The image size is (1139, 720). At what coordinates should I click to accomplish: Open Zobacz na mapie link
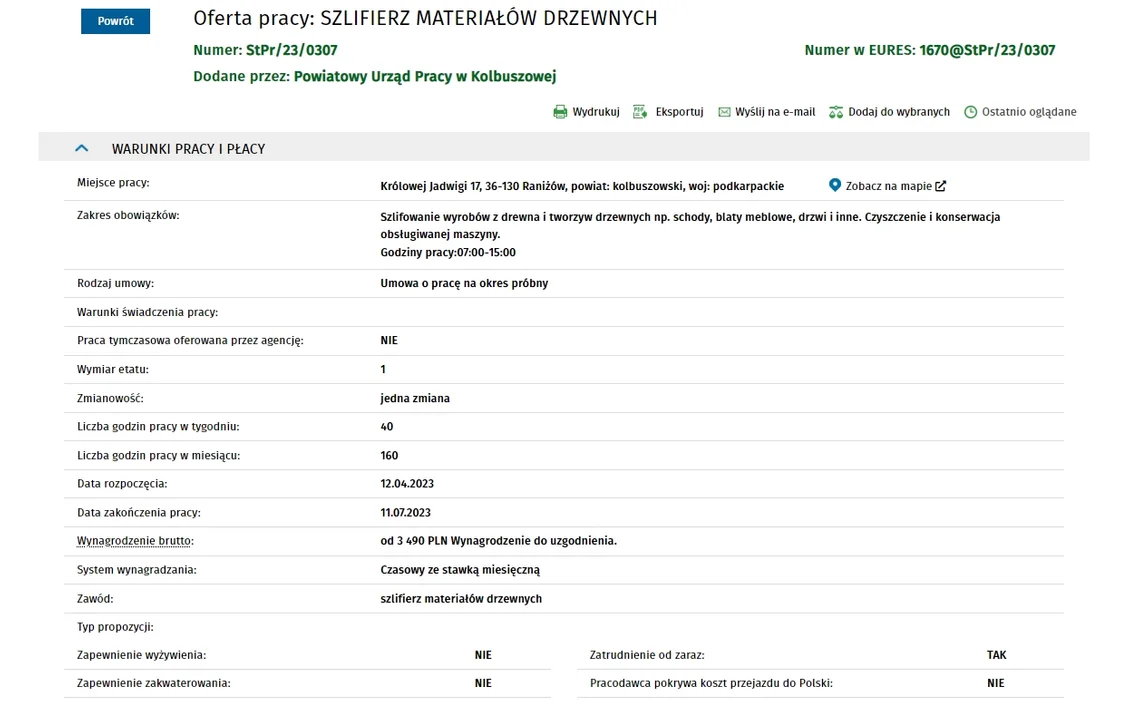tap(888, 186)
